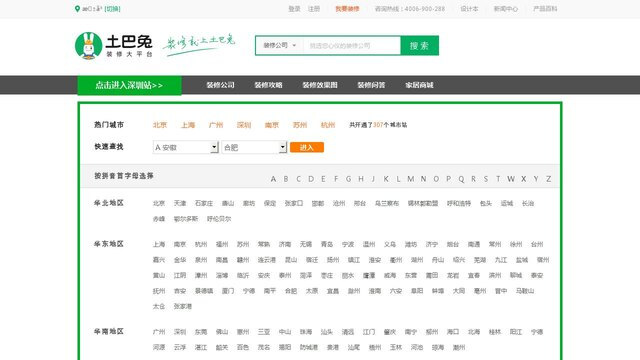Click 点击进入深圳站>> green banner button
Viewport: 640px width, 360px height.
129,85
